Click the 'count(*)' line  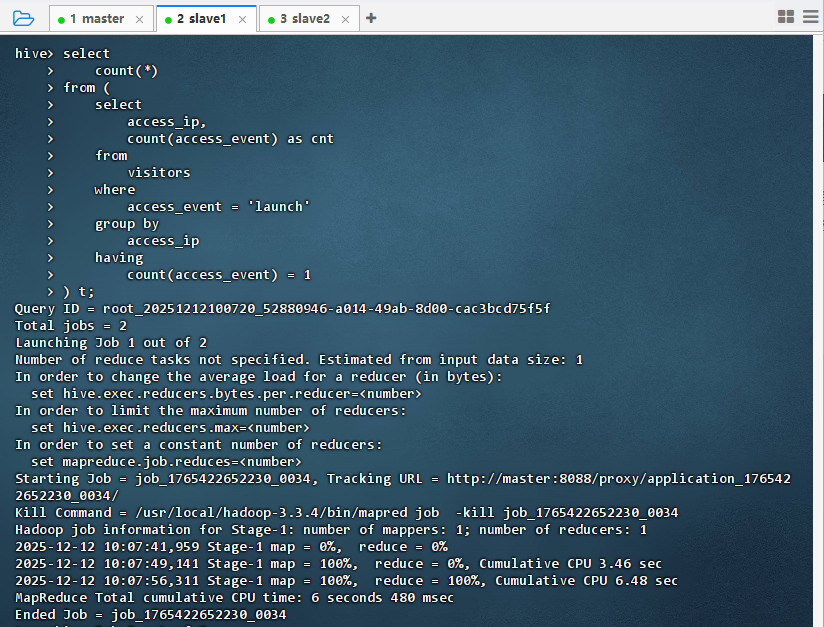point(126,71)
